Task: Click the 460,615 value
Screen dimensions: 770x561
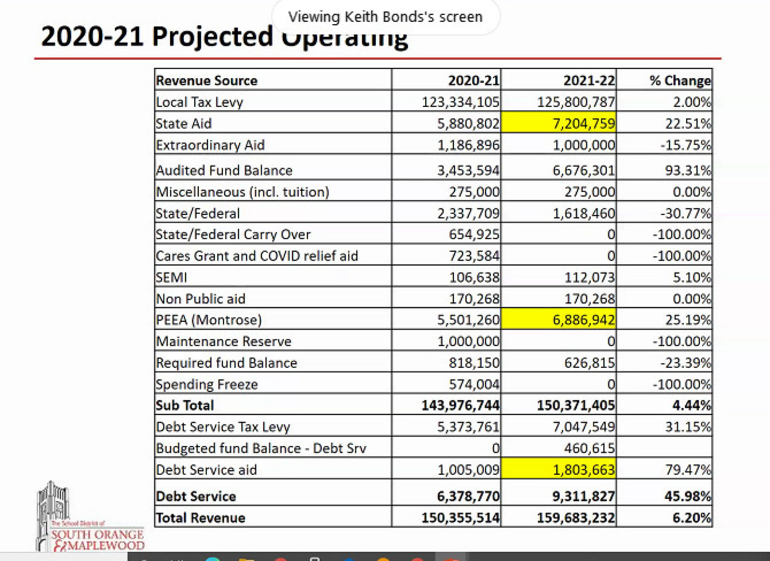Action: click(590, 449)
